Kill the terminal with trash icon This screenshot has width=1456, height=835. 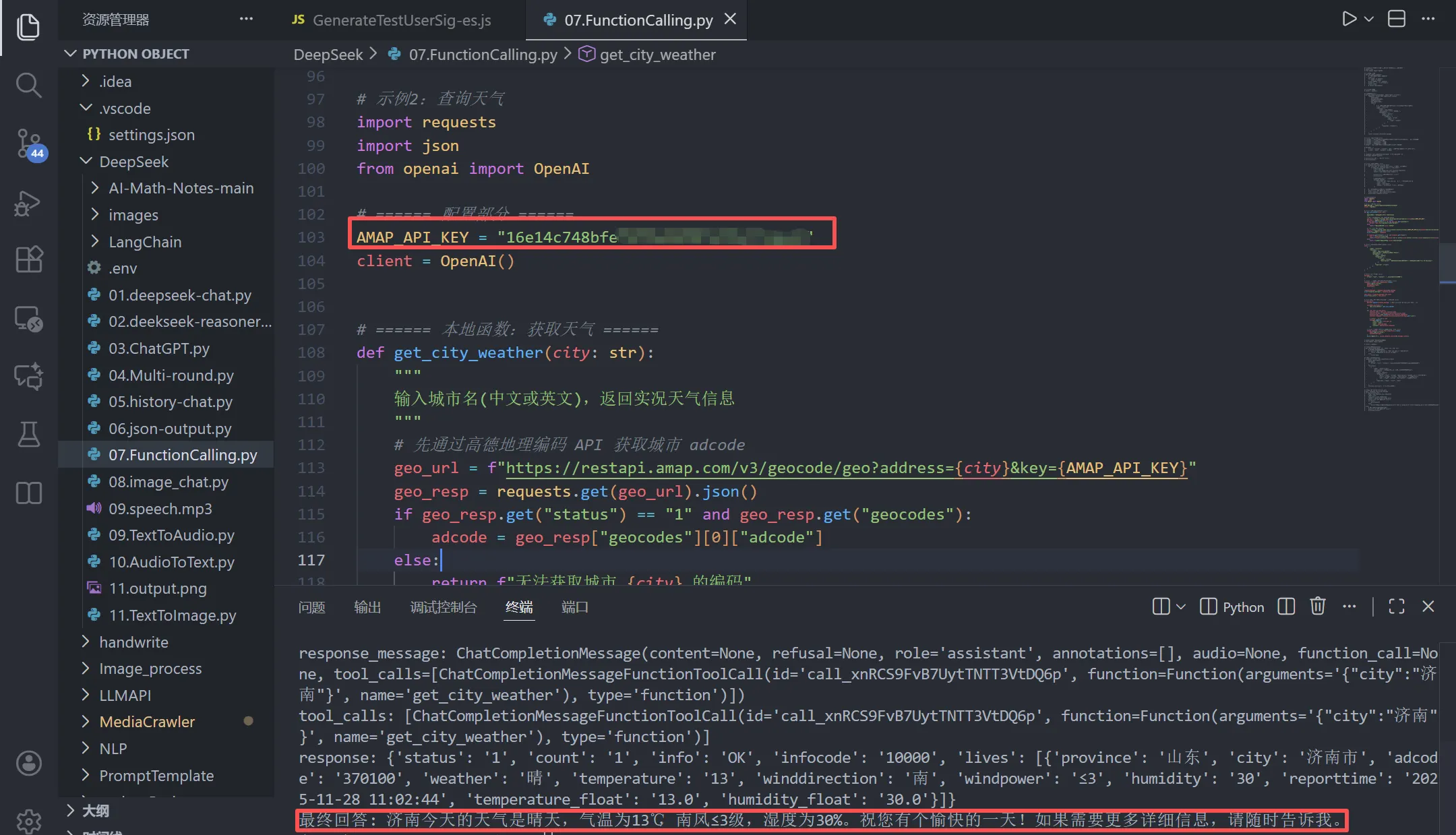[x=1318, y=607]
